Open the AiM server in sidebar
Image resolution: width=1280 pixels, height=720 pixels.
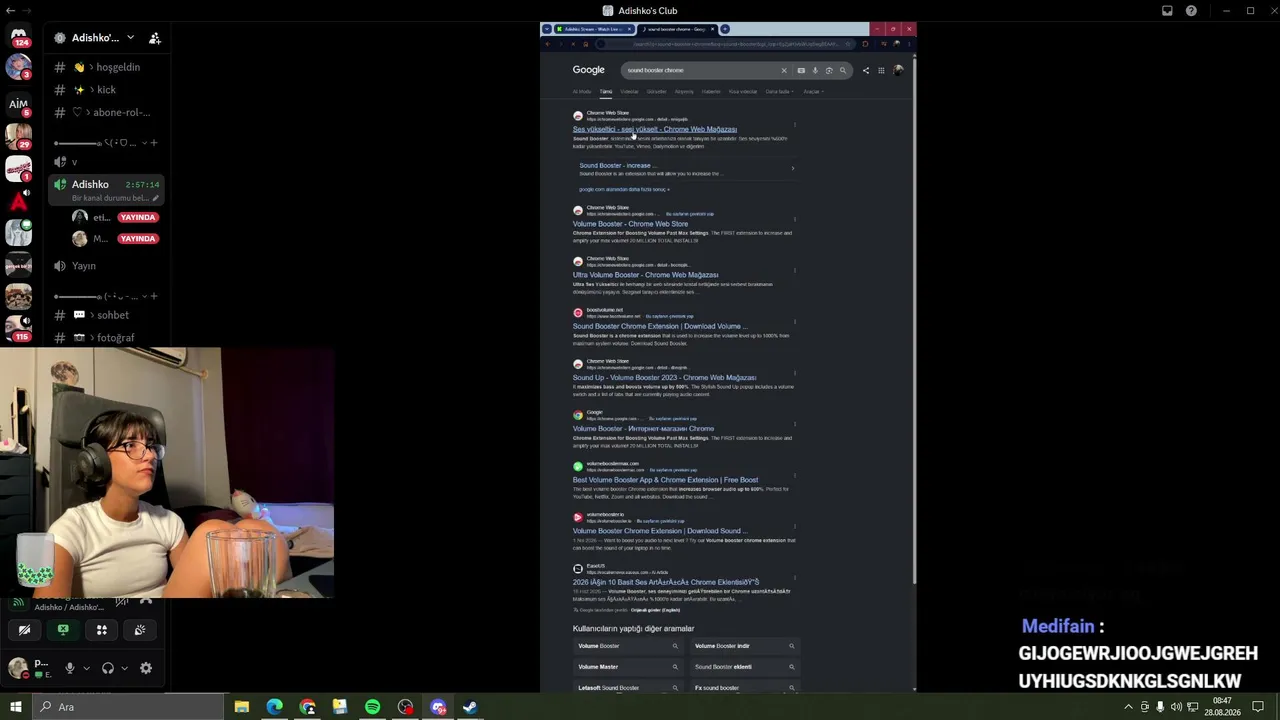pyautogui.click(x=18, y=104)
